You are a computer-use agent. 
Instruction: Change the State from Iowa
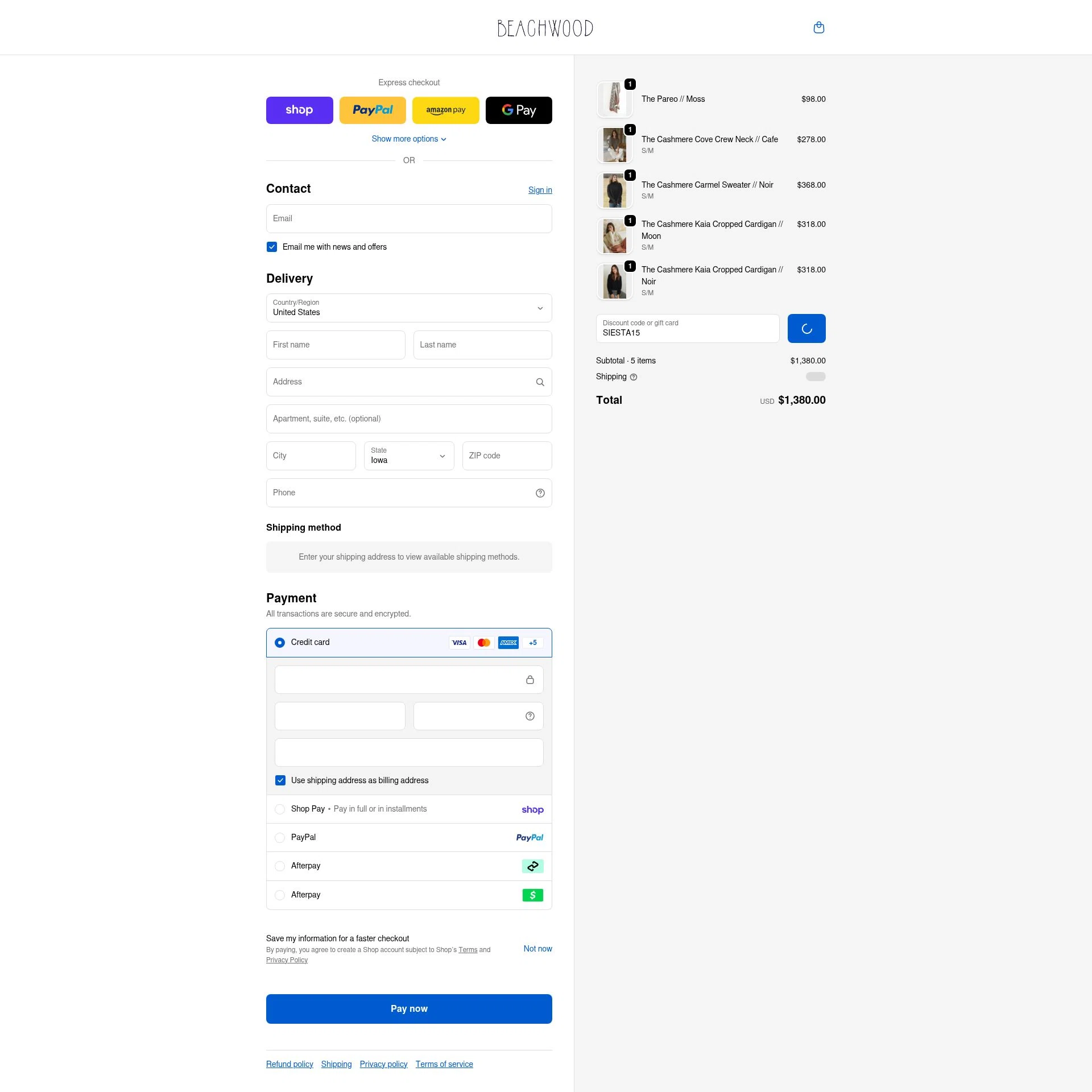(x=408, y=456)
